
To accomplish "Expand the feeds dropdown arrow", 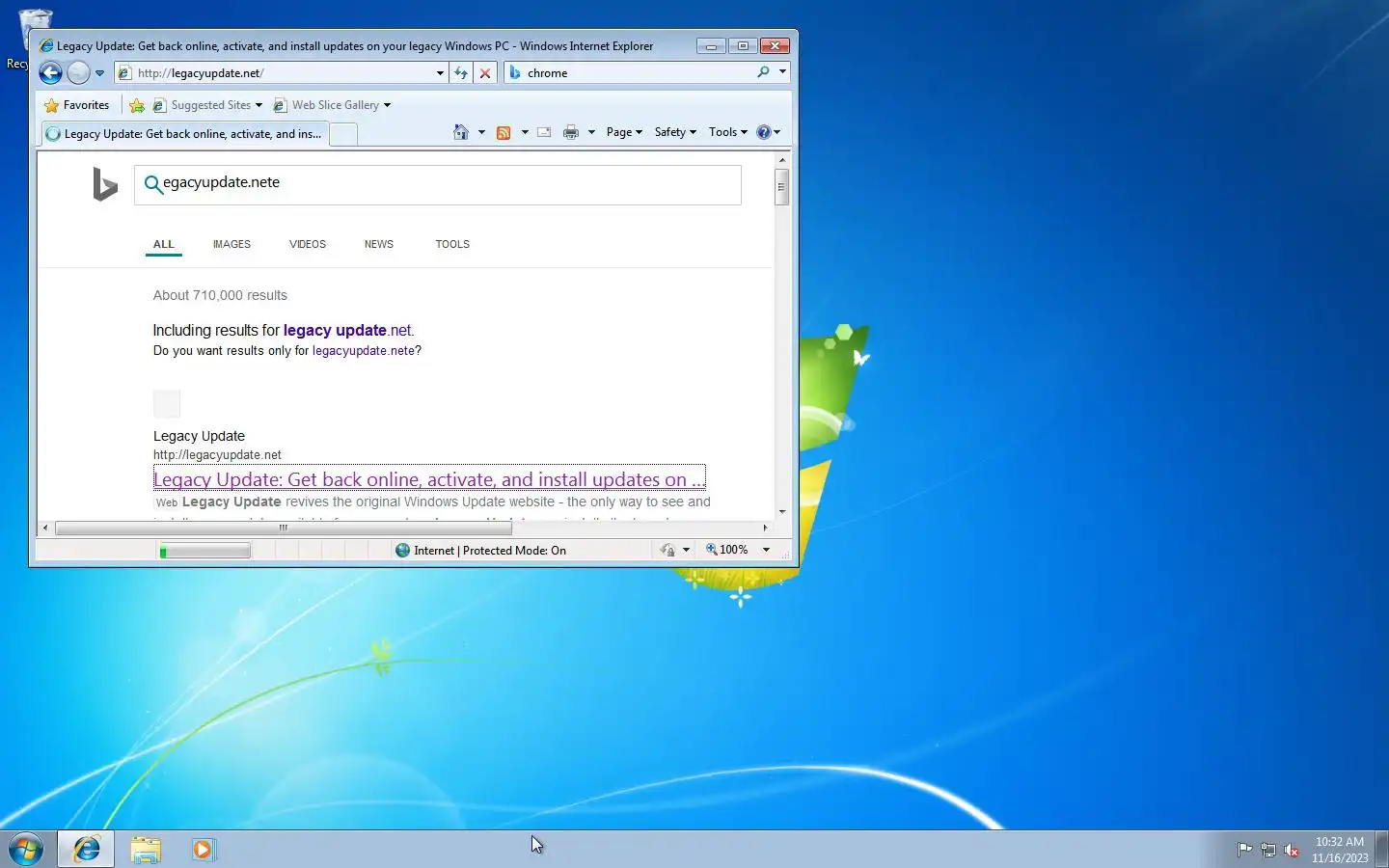I will pos(525,132).
